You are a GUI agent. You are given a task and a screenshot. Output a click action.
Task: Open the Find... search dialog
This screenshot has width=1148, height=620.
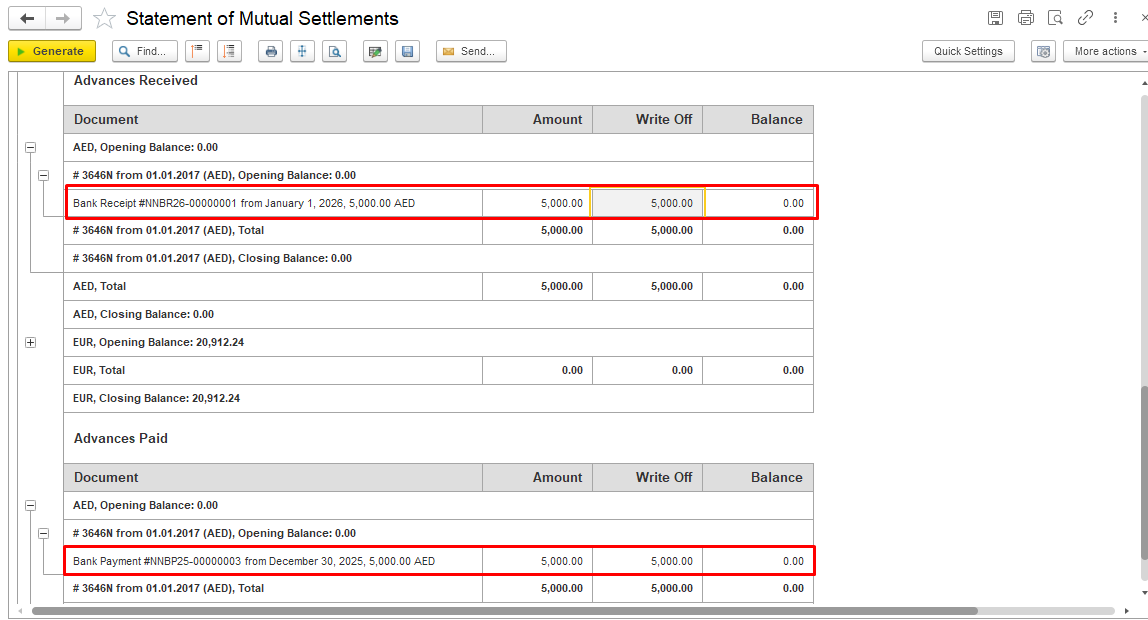pos(144,51)
